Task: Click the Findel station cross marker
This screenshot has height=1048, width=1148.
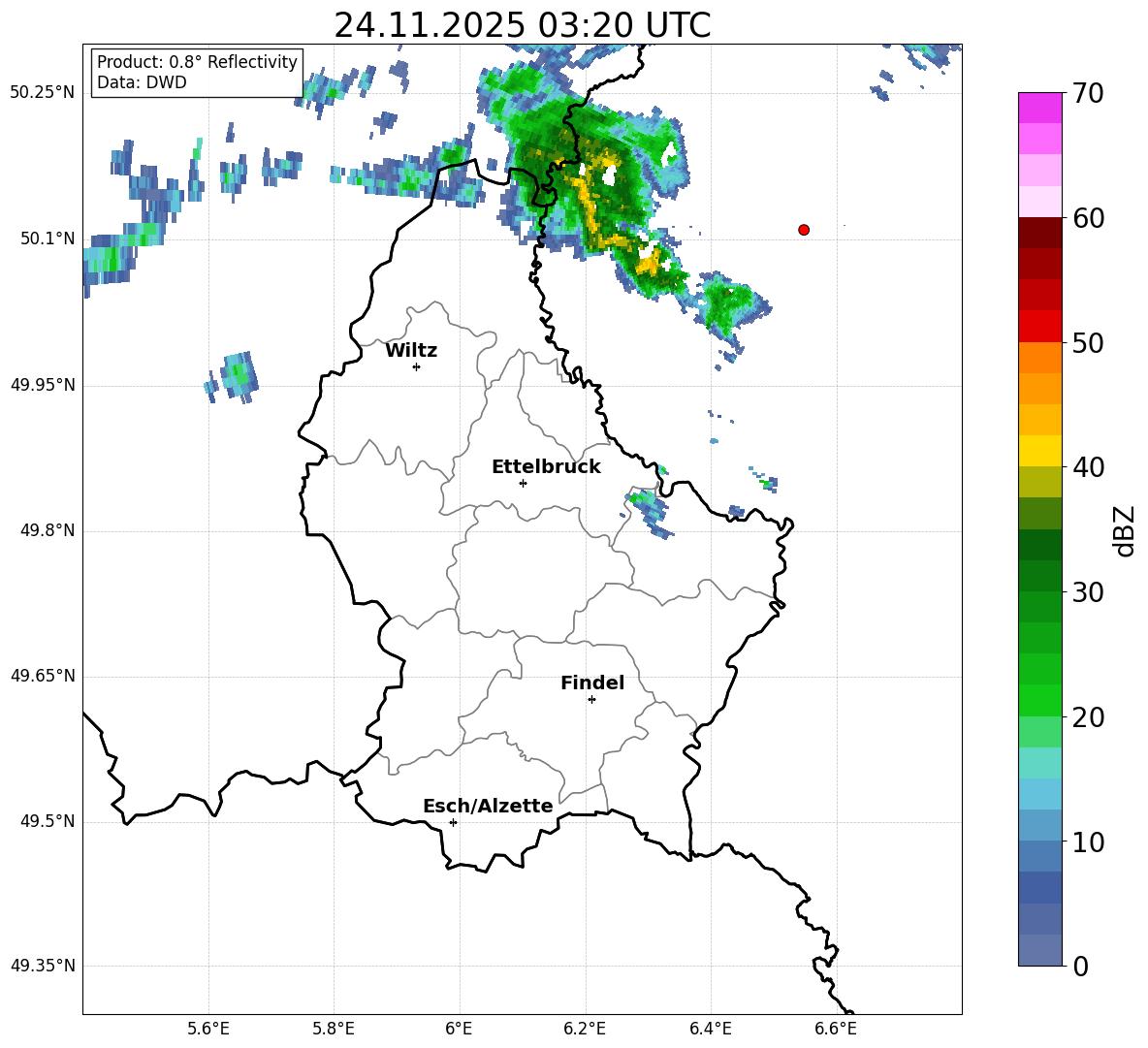Action: [591, 700]
